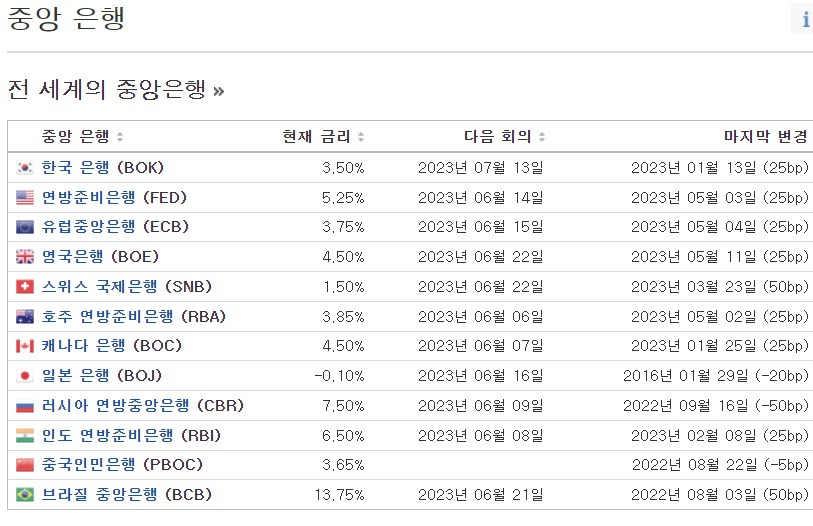Click SNB last change 2023년 03월 23일 (50bp)

[x=720, y=287]
